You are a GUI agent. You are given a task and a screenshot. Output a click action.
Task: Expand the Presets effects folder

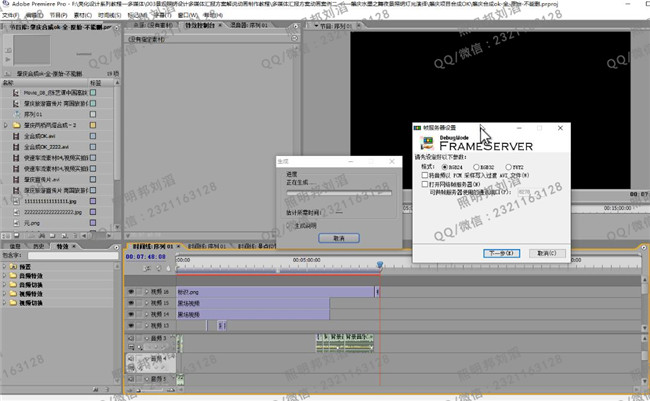click(x=5, y=267)
